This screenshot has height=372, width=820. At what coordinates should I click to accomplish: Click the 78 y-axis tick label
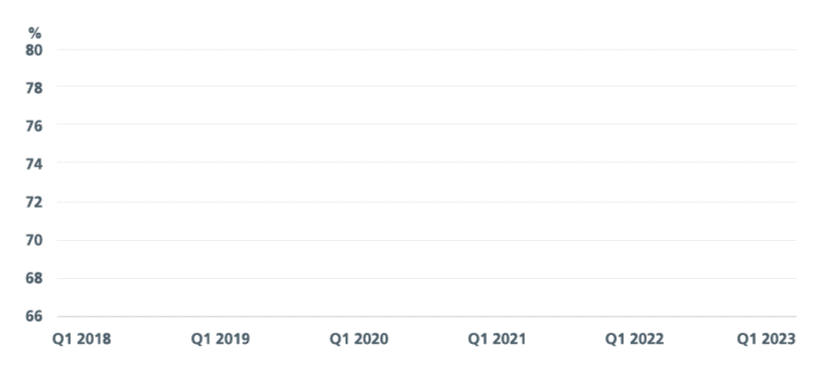click(34, 88)
